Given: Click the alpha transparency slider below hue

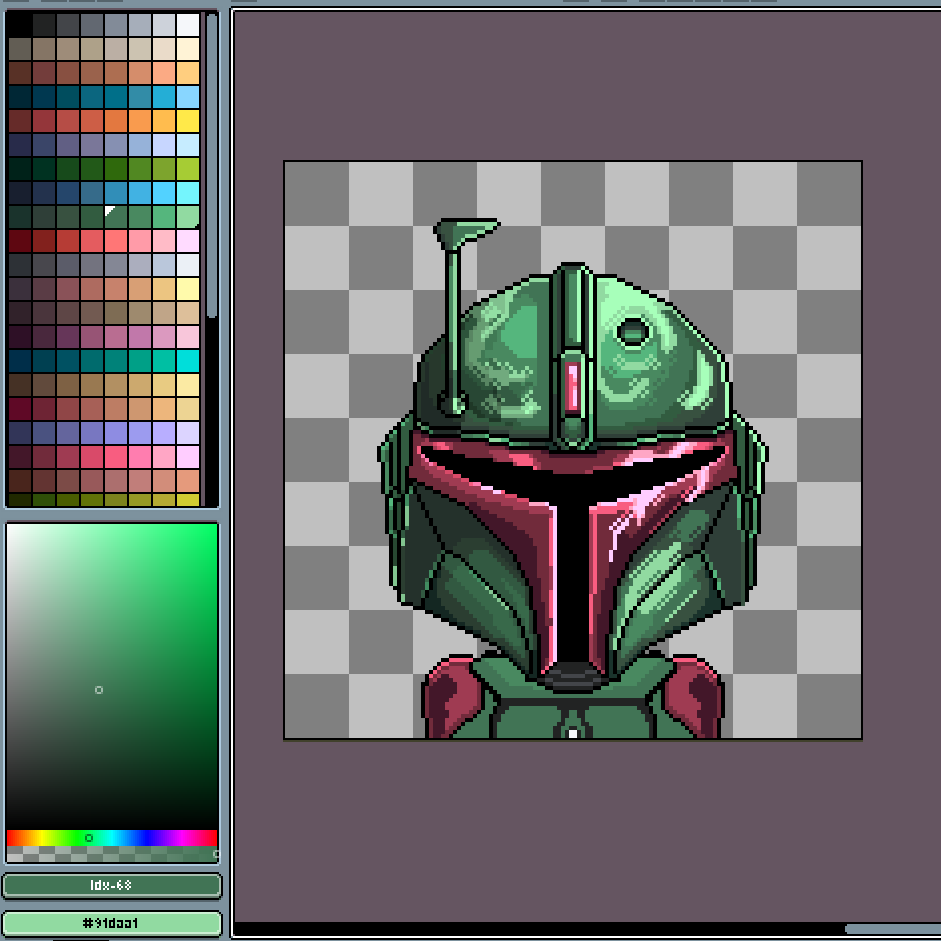Looking at the screenshot, I should click(112, 854).
